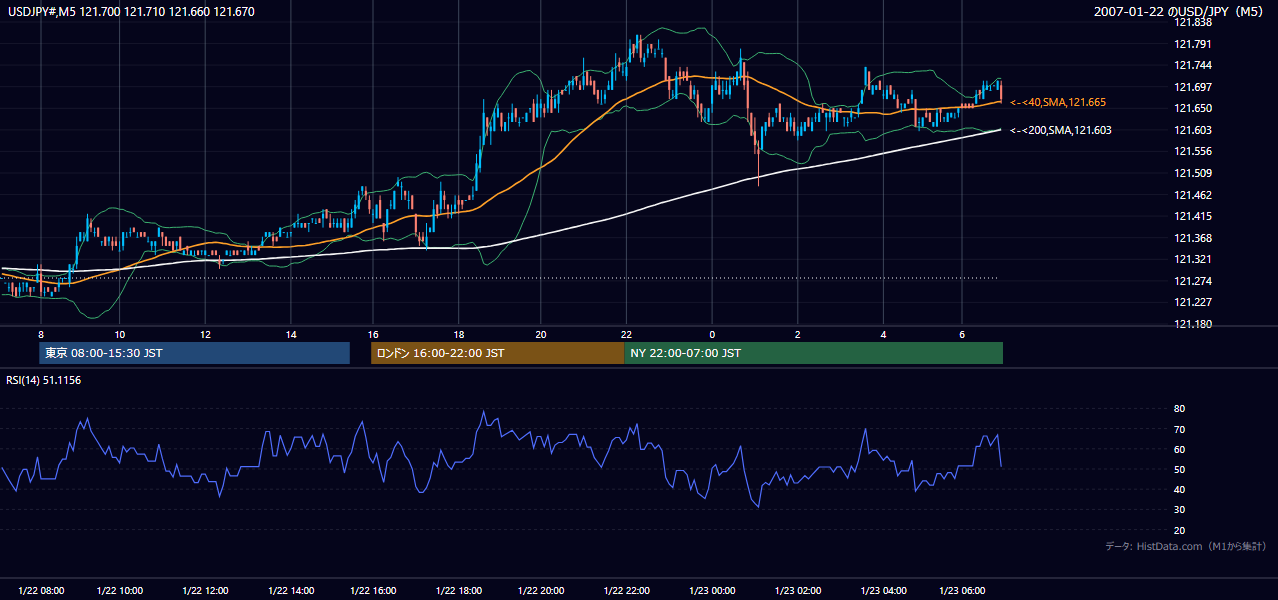Click price axis value 121.556
This screenshot has width=1278, height=600.
tap(1193, 151)
